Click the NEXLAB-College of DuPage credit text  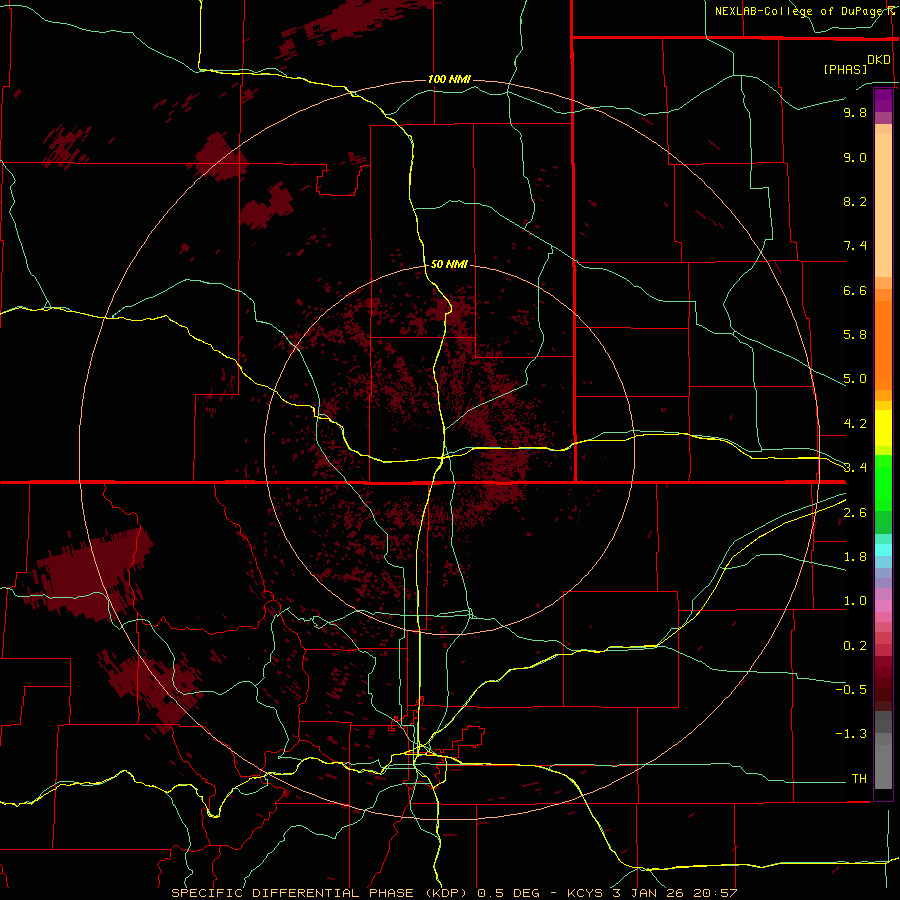coord(804,11)
